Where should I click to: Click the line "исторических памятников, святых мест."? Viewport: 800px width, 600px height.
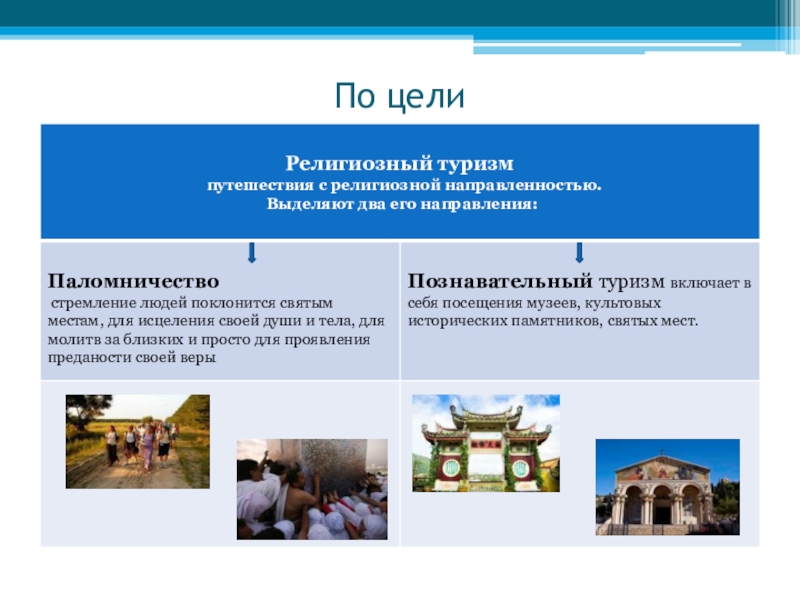point(553,321)
